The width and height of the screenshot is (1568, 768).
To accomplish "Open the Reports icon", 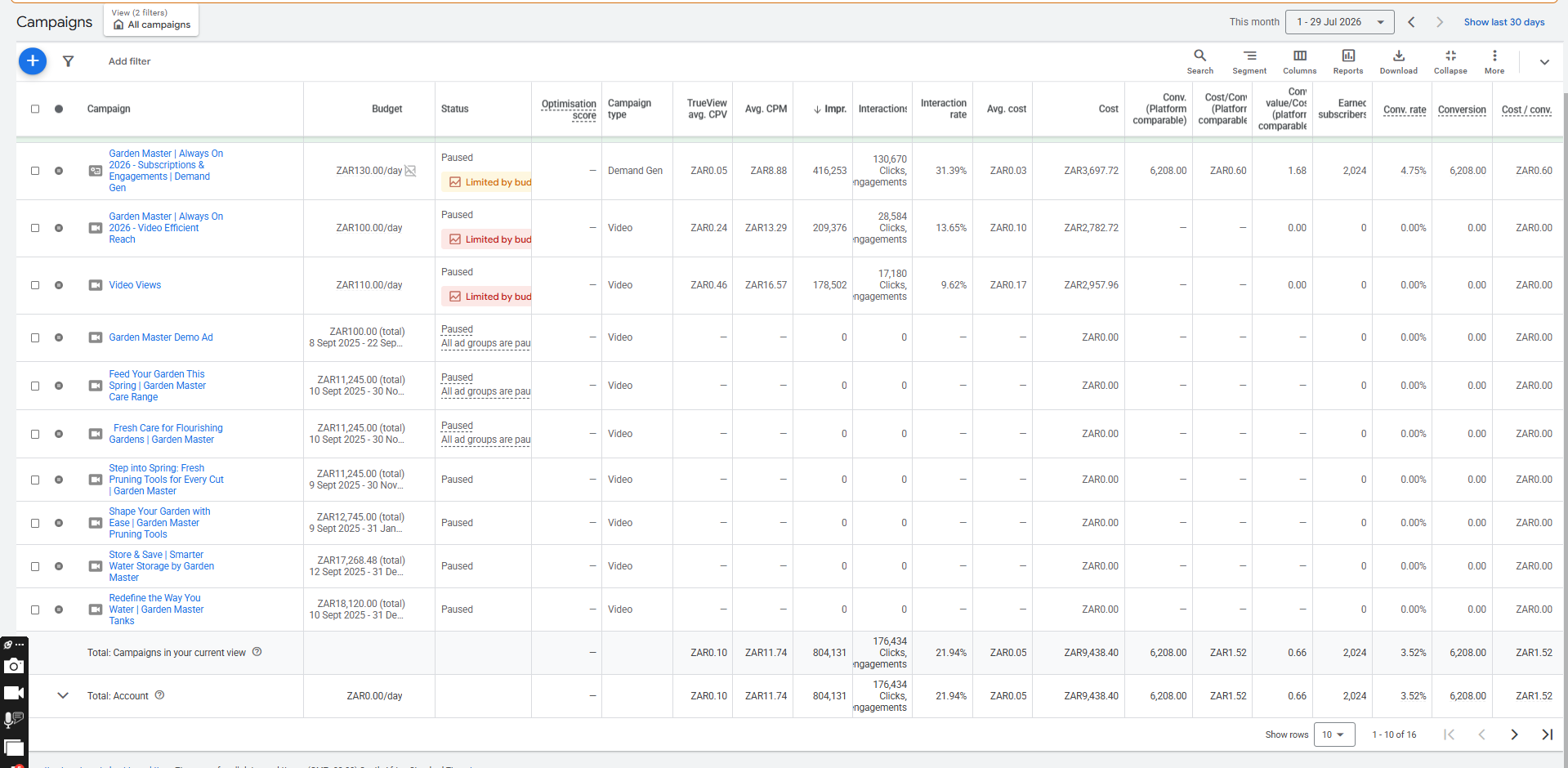I will tap(1348, 61).
